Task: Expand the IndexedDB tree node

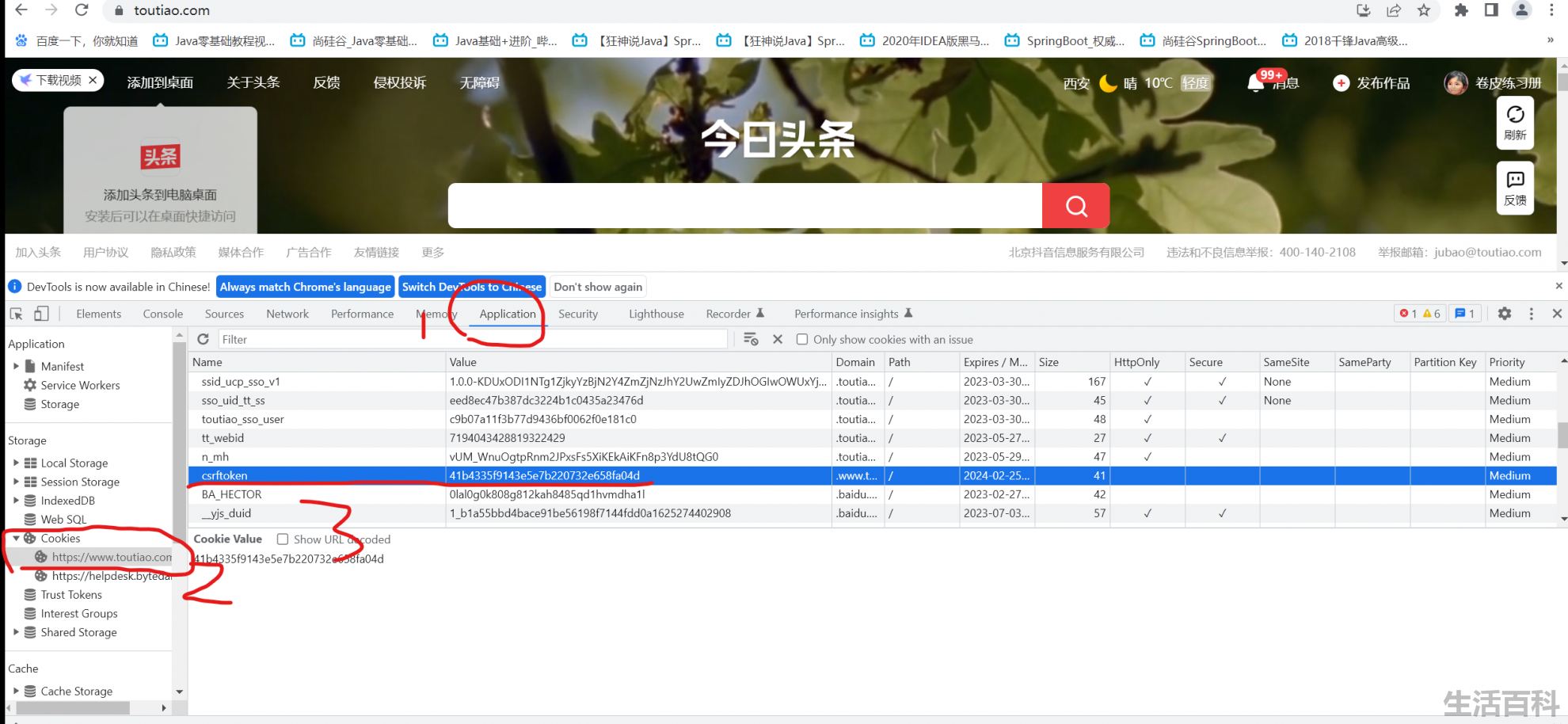Action: [16, 501]
